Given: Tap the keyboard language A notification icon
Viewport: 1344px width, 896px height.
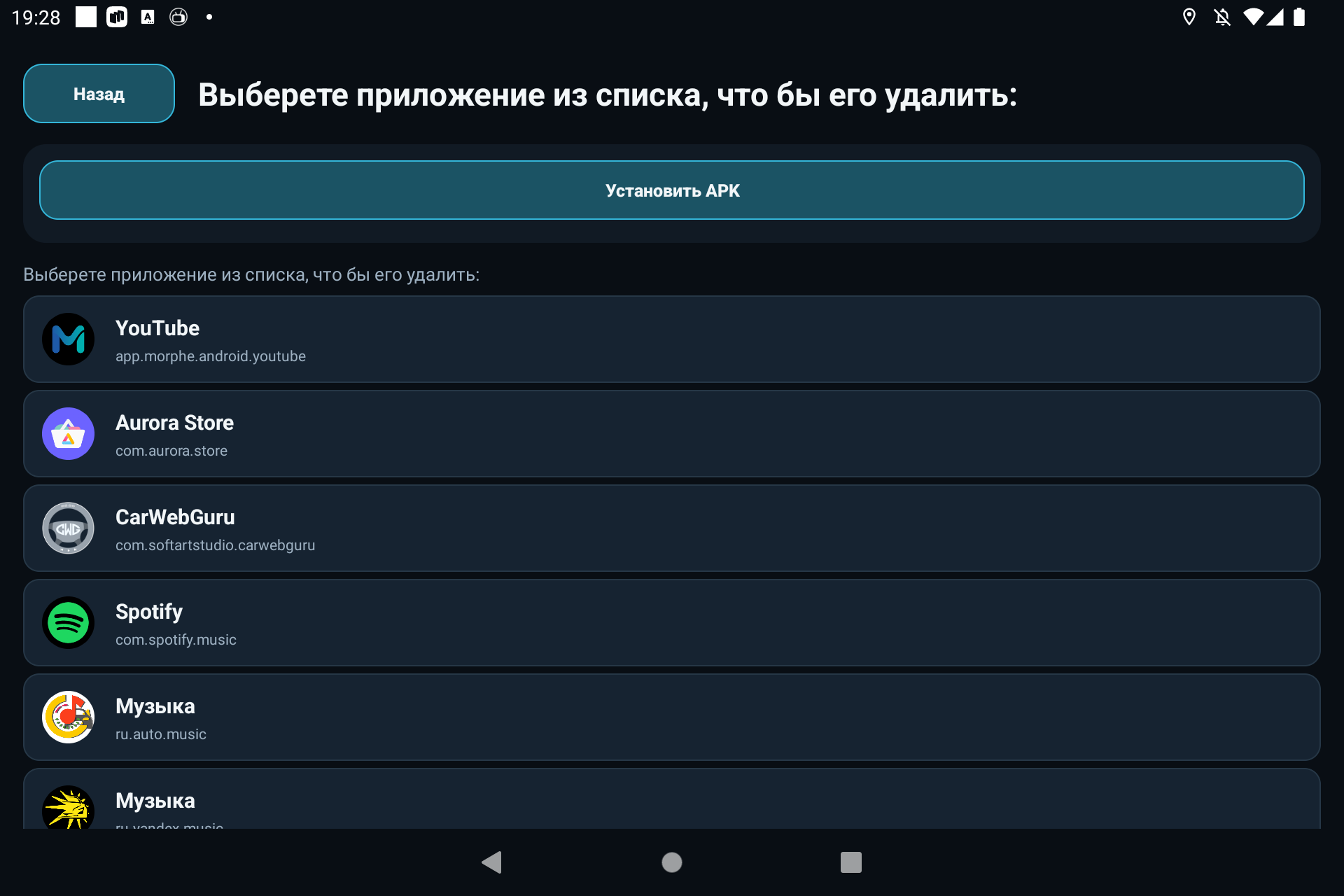Looking at the screenshot, I should coord(148,17).
